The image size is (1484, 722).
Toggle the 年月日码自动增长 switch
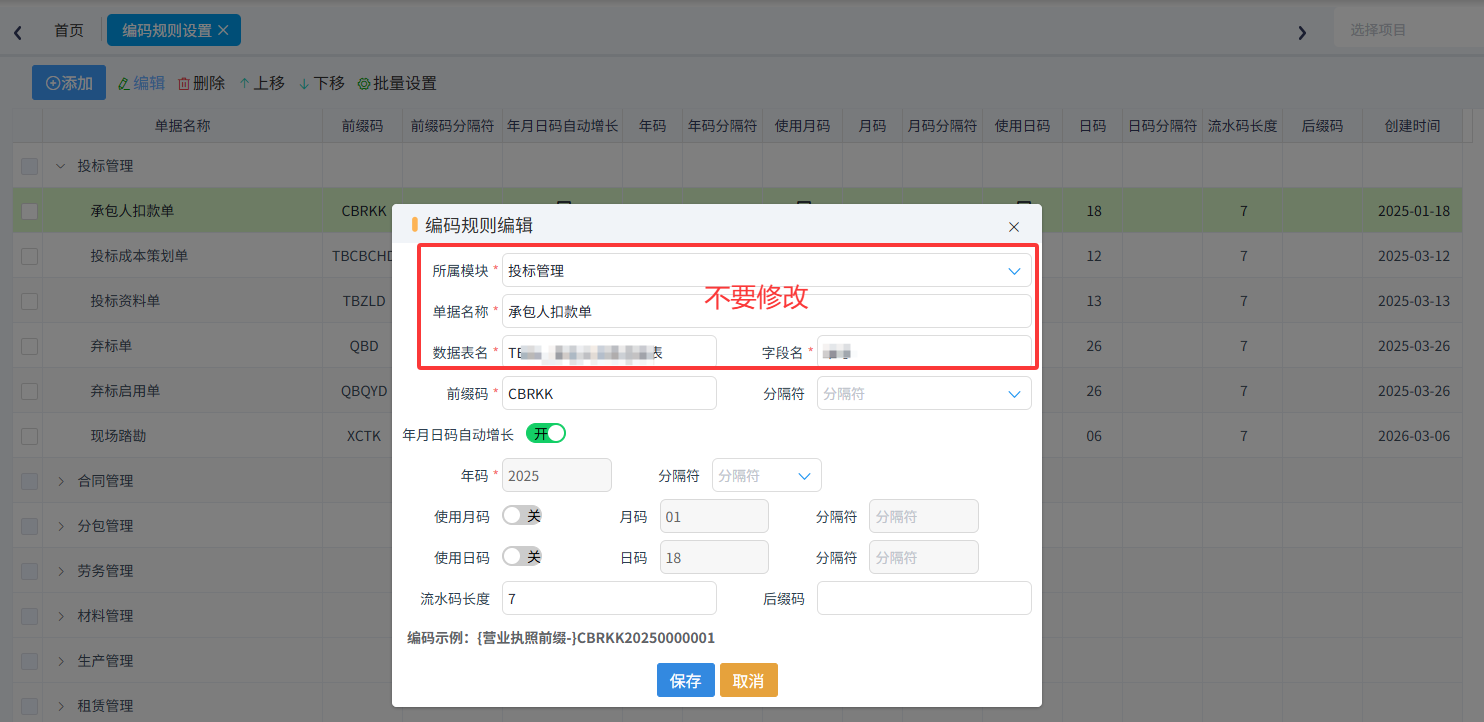[546, 433]
